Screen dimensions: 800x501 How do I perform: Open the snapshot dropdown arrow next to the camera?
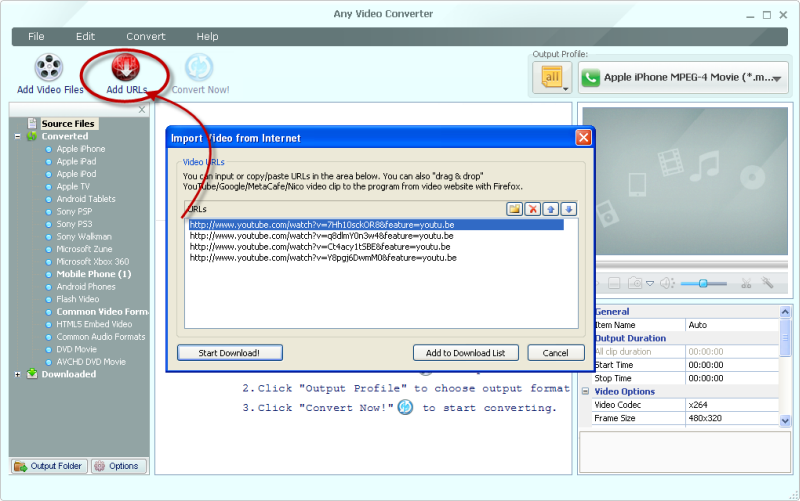[649, 283]
